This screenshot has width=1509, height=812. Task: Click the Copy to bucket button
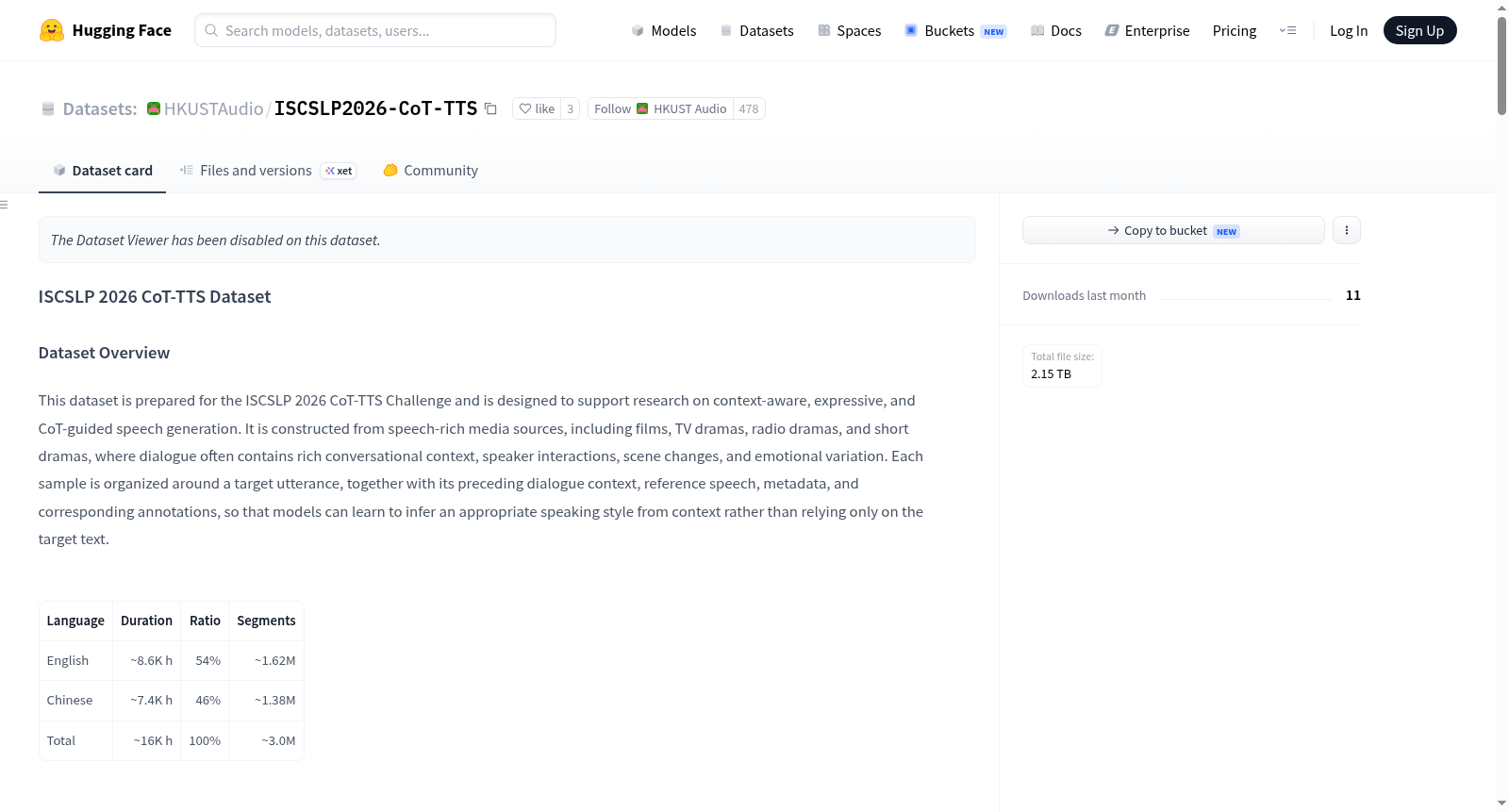point(1173,230)
